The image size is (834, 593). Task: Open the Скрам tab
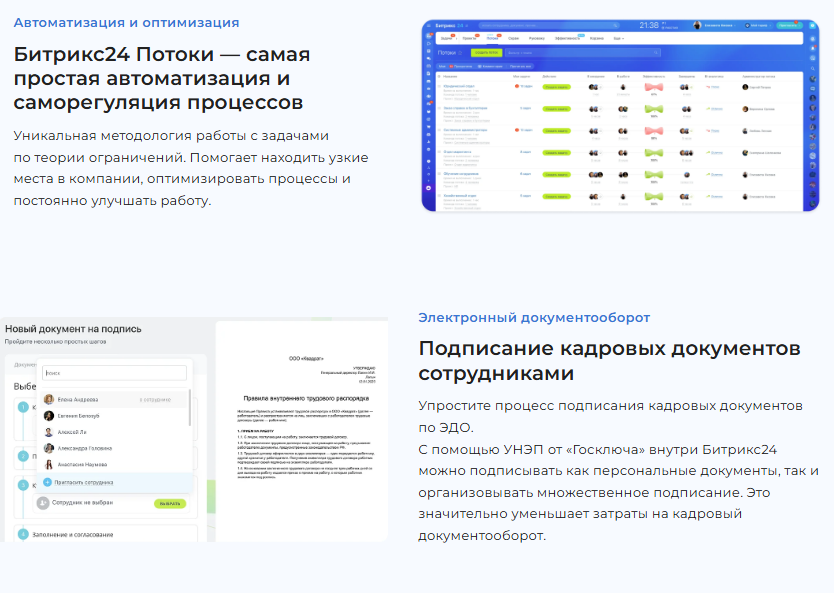coord(513,38)
